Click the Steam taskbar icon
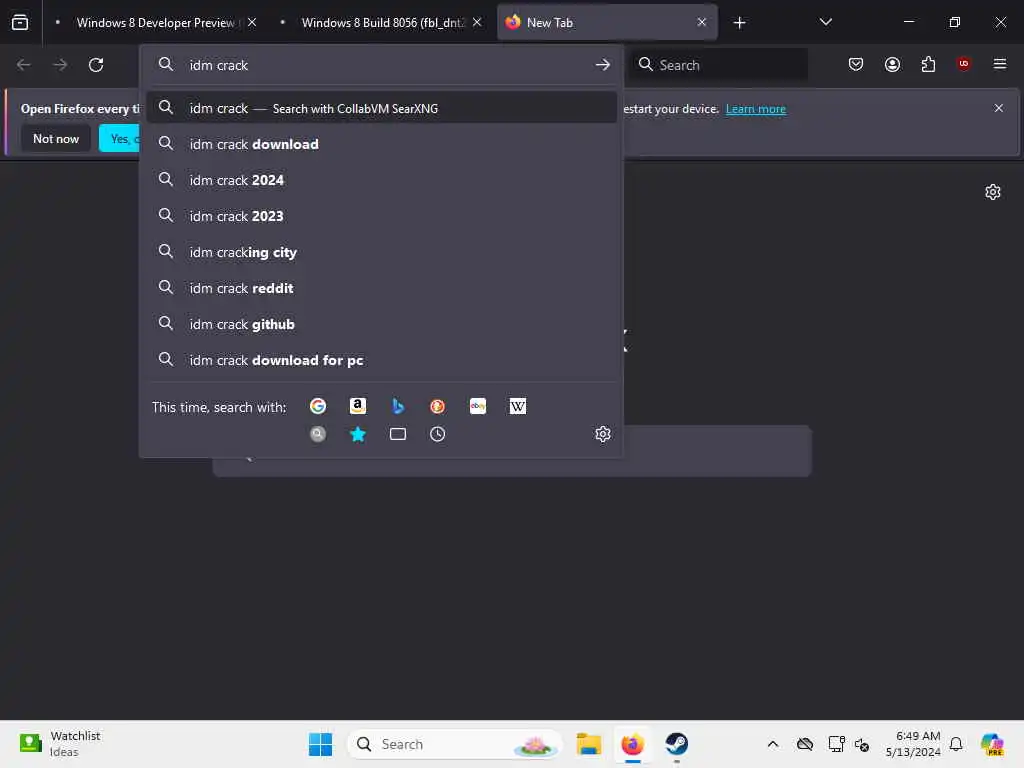1024x768 pixels. click(x=677, y=744)
